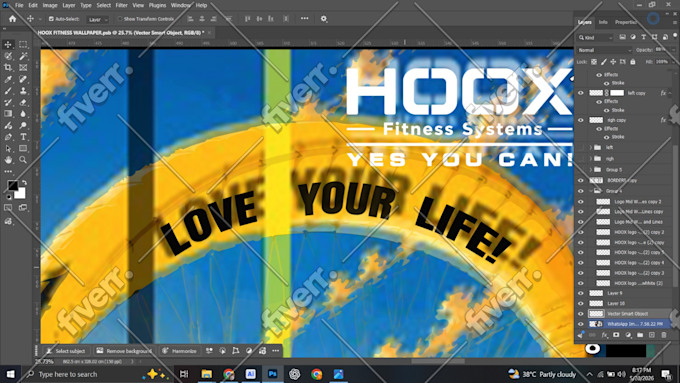Open the Normal blend mode dropdown

pyautogui.click(x=604, y=50)
